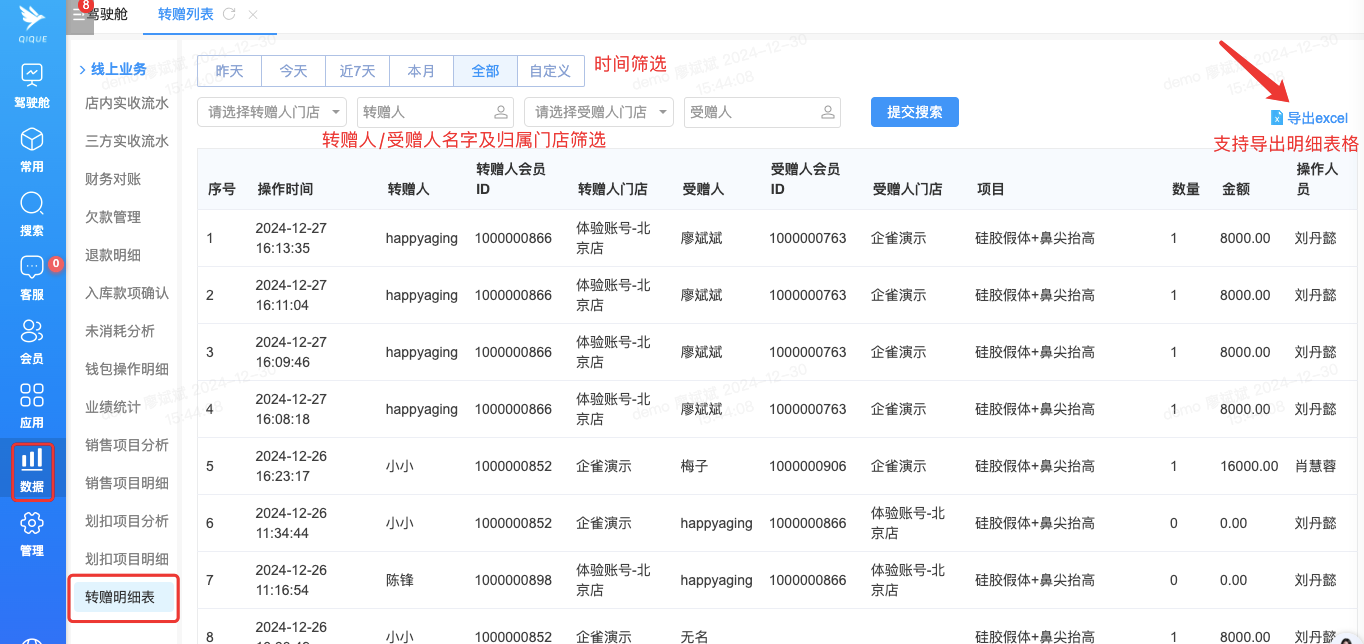Click the 常用 cube icon
This screenshot has width=1364, height=644.
32,140
